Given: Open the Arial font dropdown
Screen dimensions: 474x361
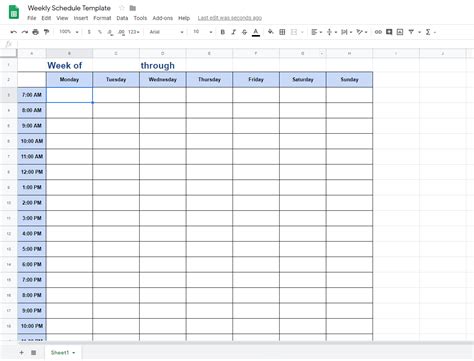Looking at the screenshot, I should [166, 32].
